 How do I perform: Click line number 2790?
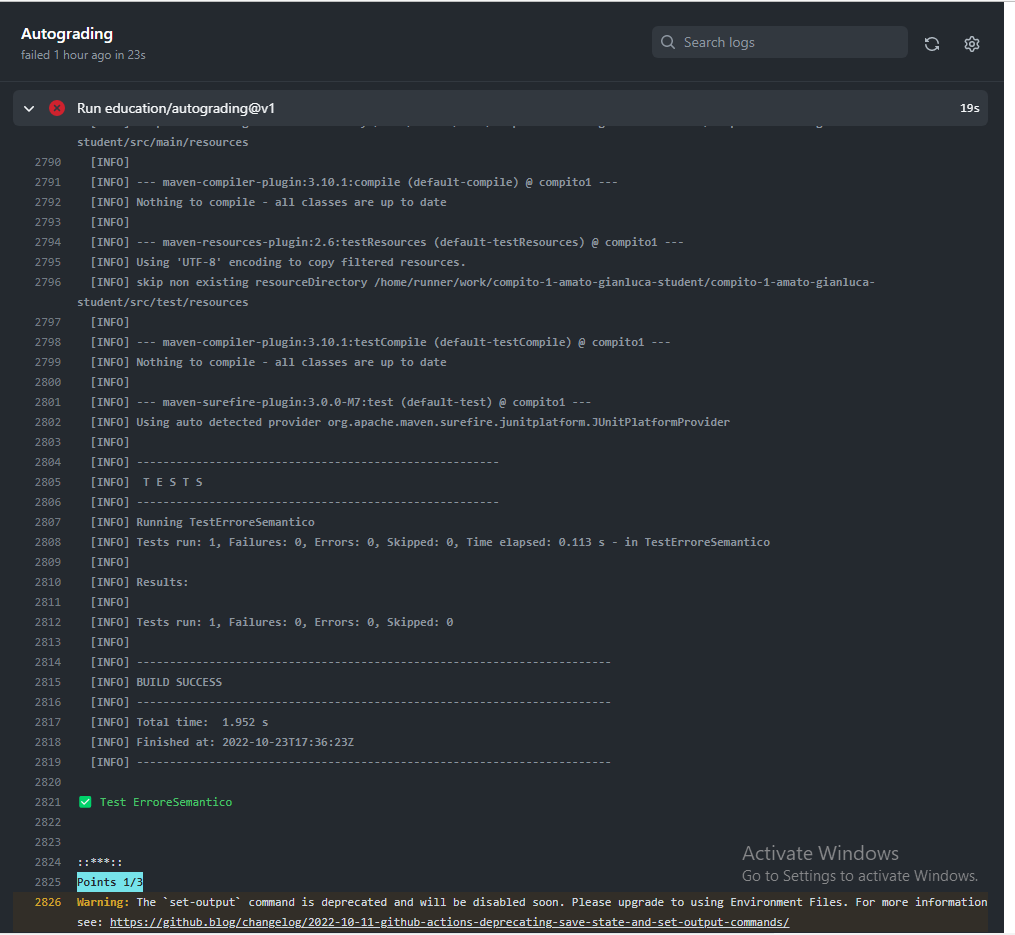pyautogui.click(x=48, y=162)
